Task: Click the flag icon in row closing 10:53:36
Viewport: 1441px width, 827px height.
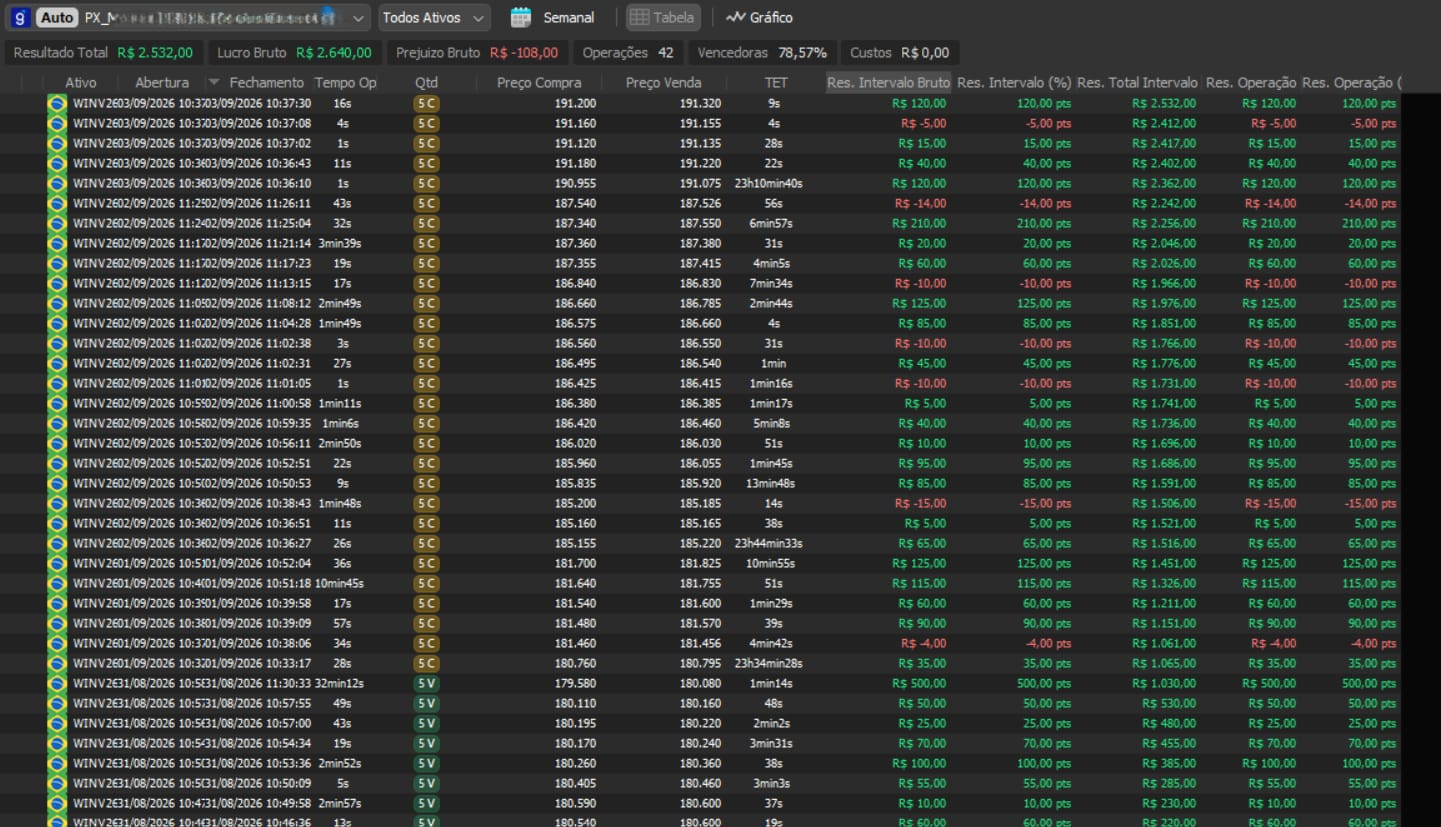Action: (57, 763)
